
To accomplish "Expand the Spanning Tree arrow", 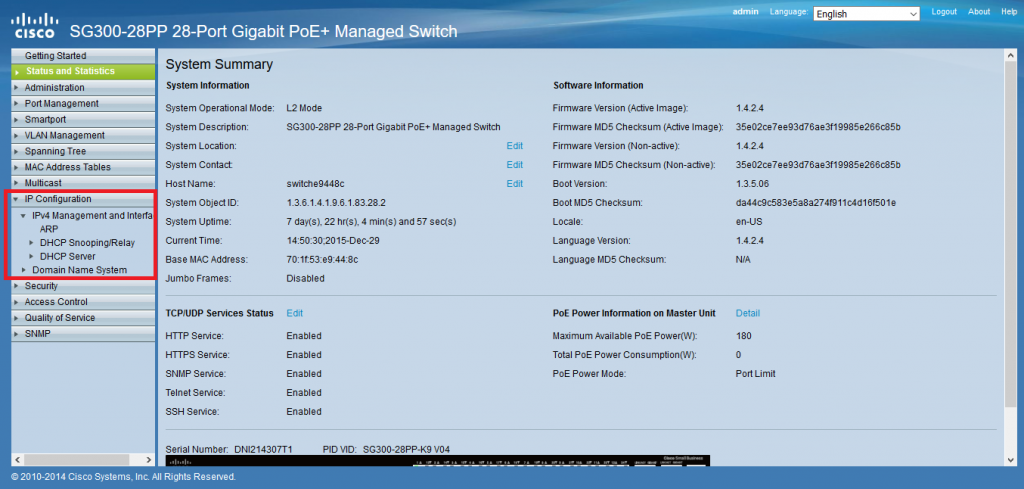I will [x=16, y=151].
